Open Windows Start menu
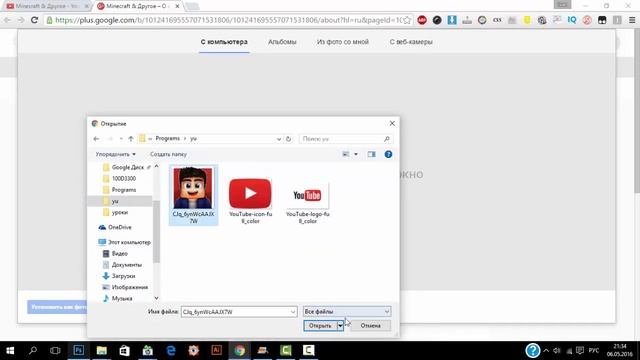This screenshot has width=640, height=360. (10, 351)
